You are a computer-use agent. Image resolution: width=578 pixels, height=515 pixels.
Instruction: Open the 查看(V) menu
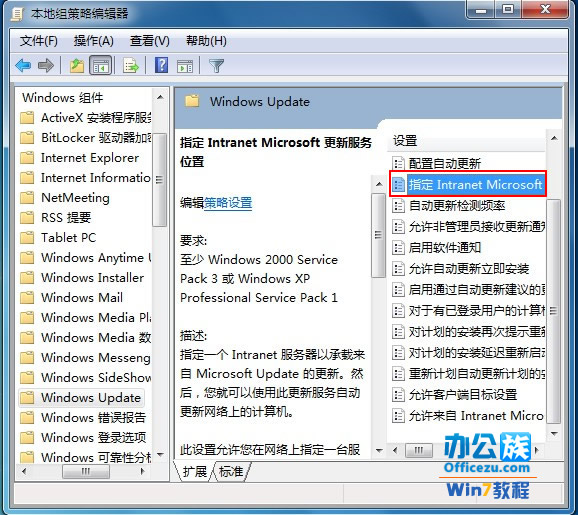(149, 41)
